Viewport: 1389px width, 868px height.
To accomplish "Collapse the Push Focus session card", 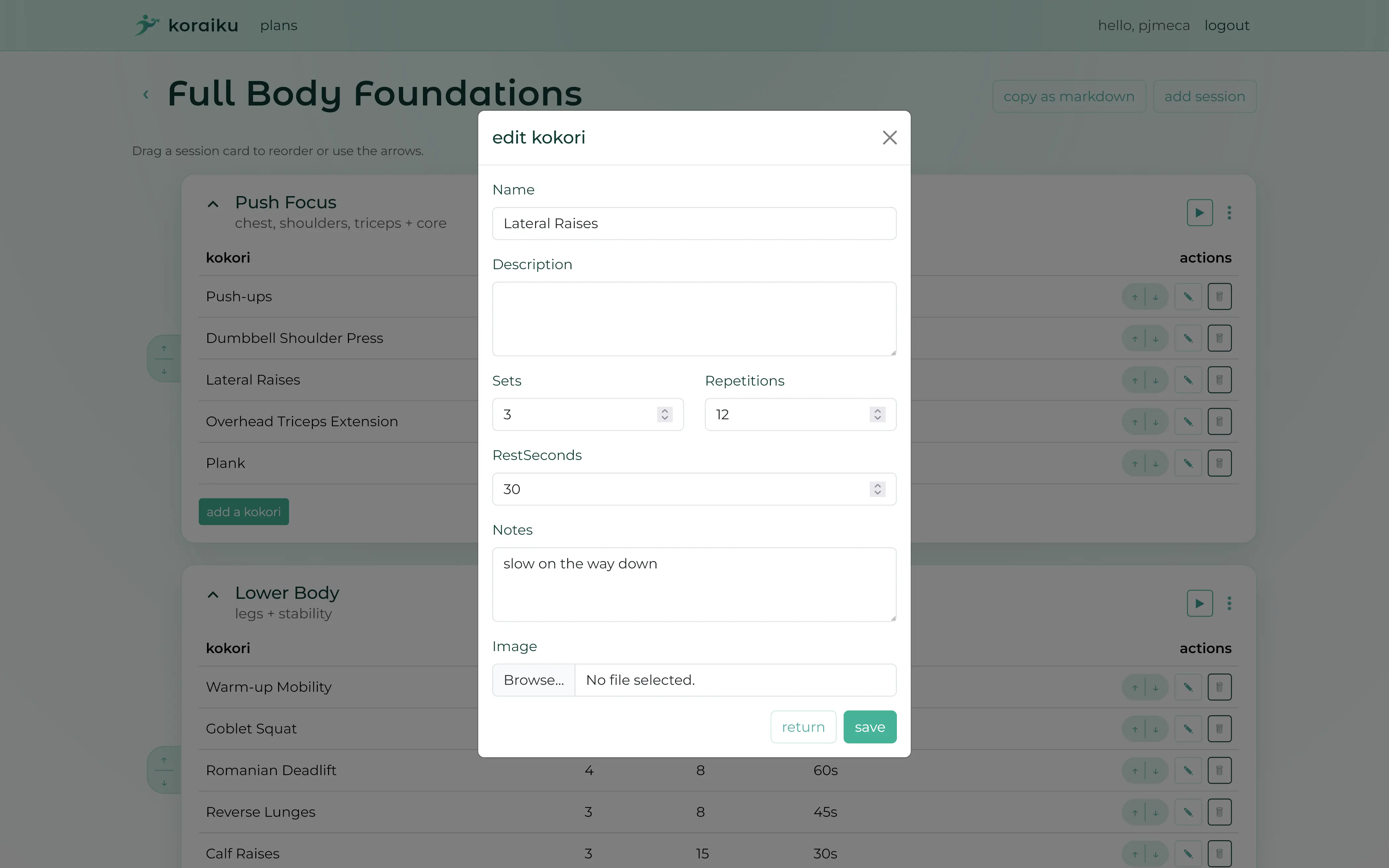I will 212,204.
